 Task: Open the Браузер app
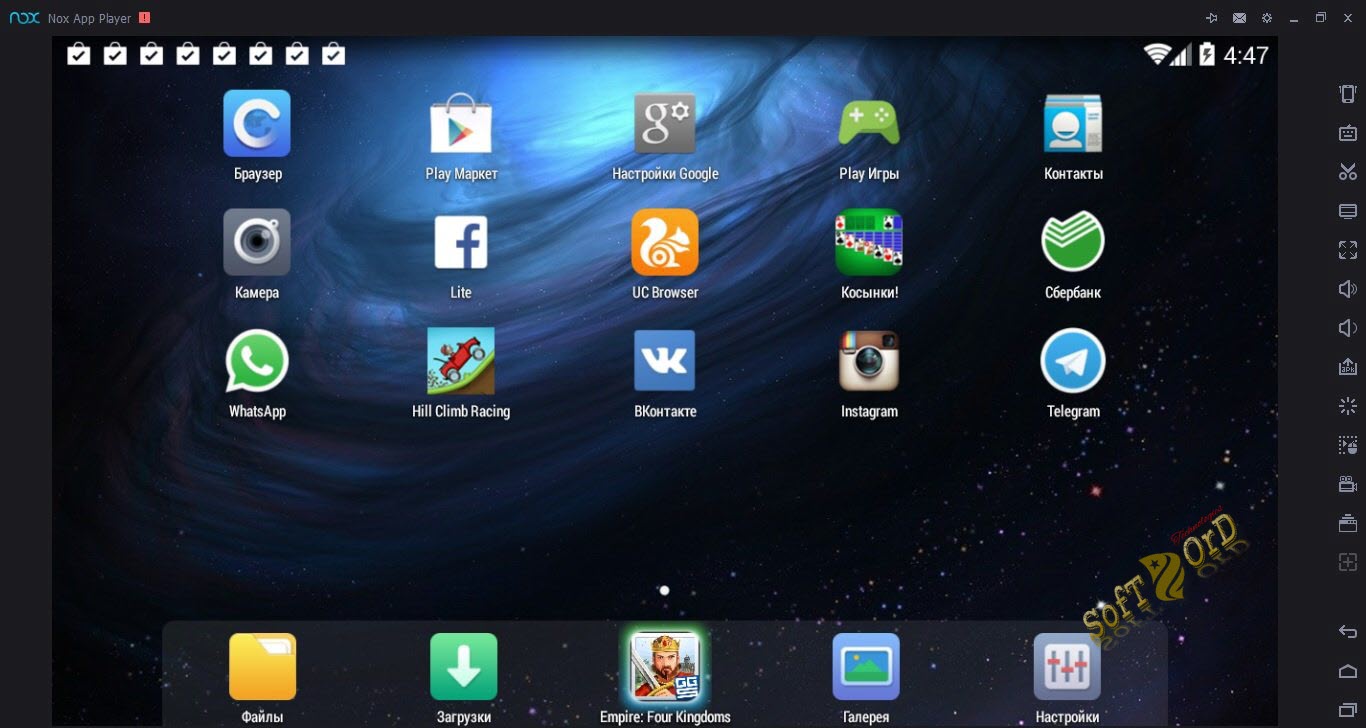pos(257,124)
